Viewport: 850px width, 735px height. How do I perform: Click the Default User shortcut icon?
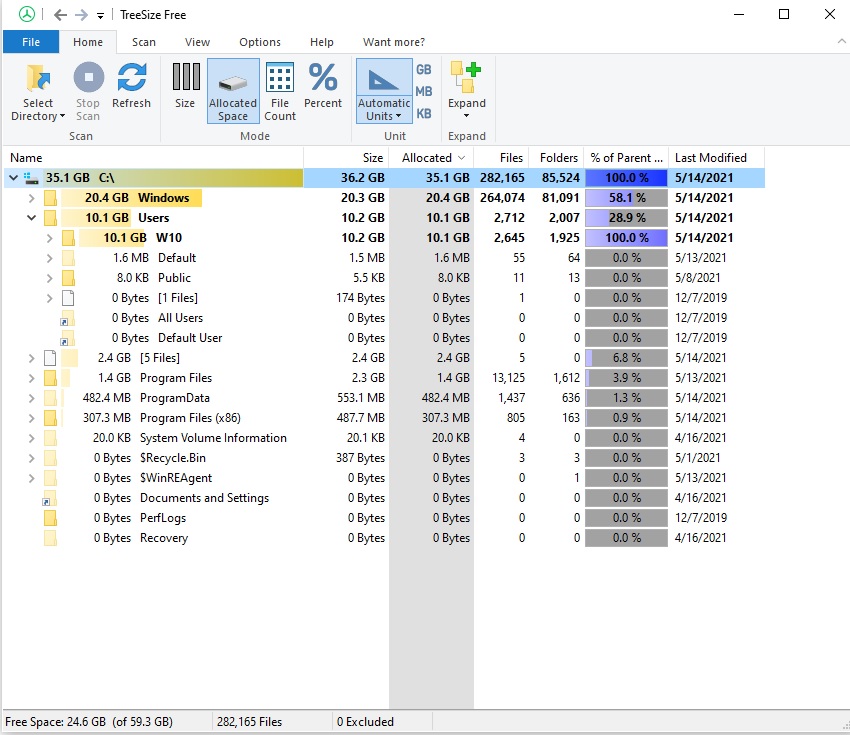tap(68, 338)
